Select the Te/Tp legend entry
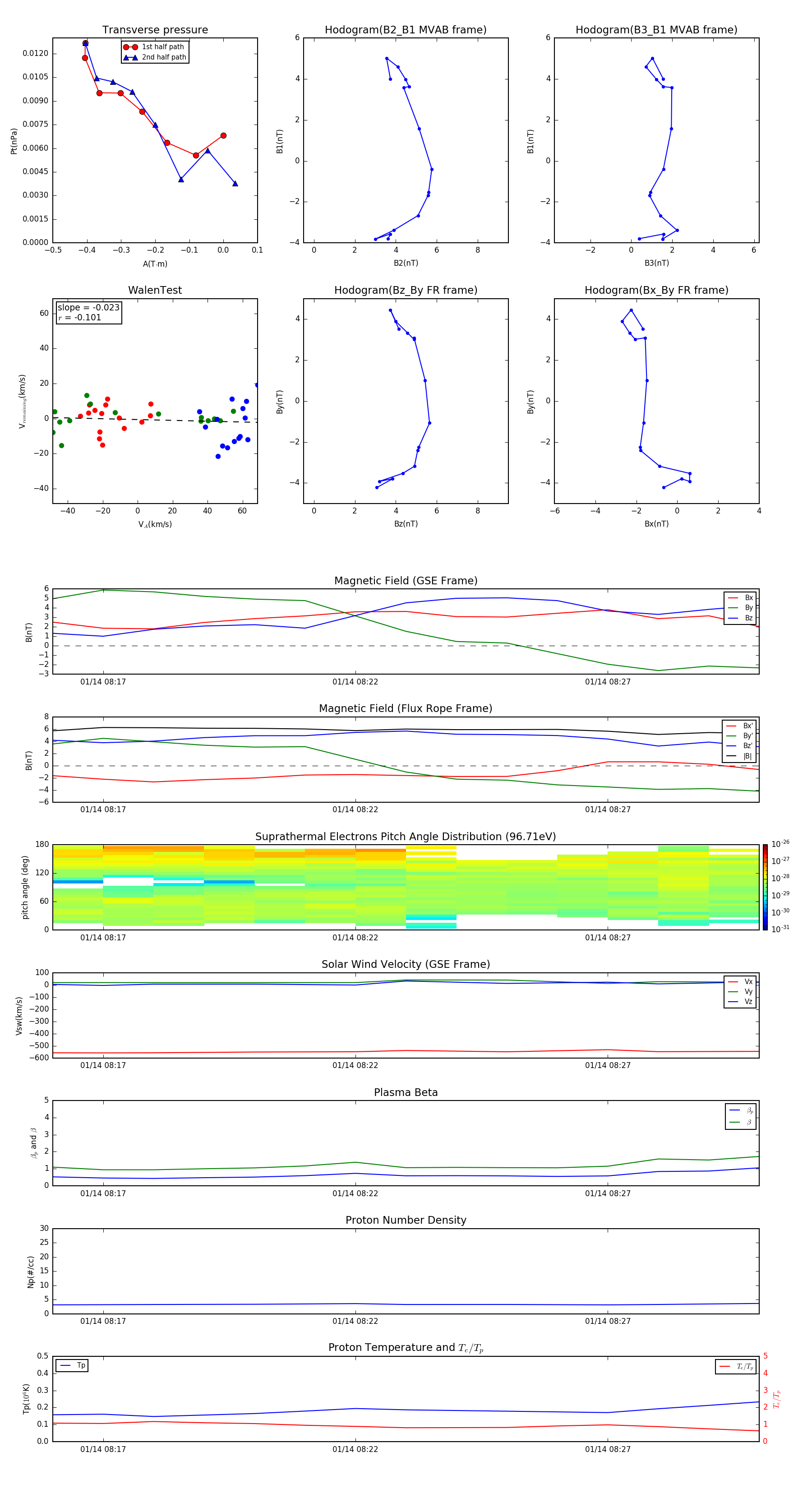 pyautogui.click(x=736, y=1366)
